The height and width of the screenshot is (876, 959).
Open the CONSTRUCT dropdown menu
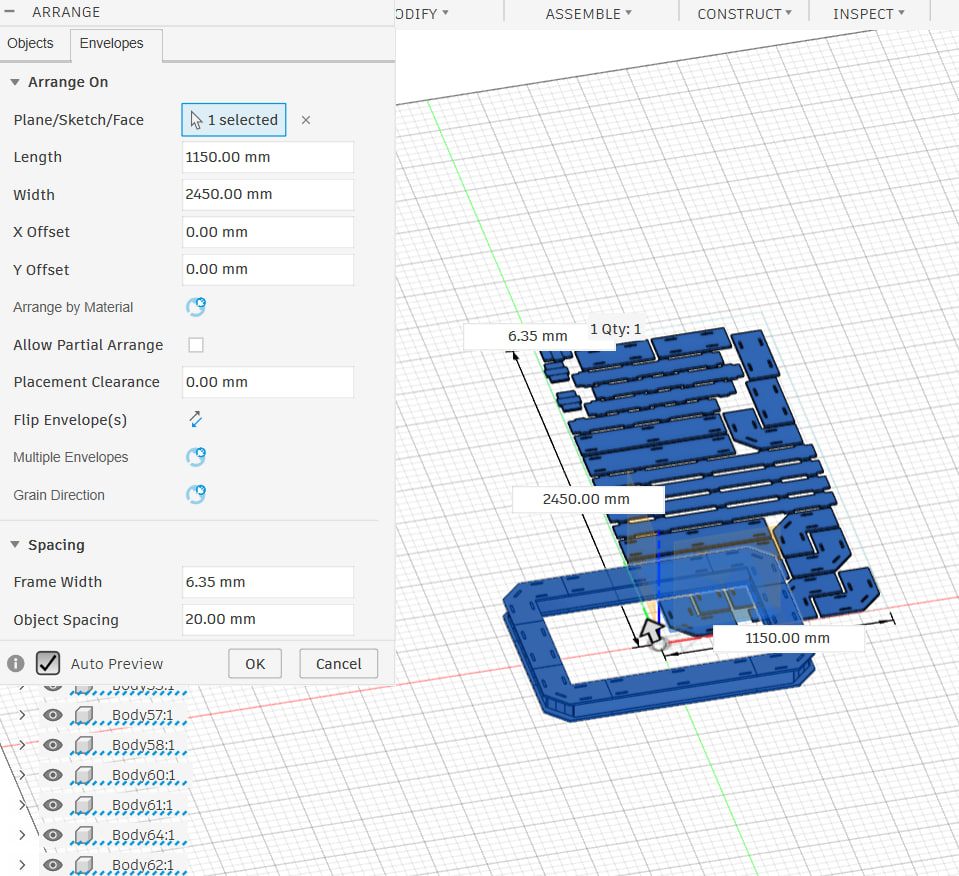[744, 13]
